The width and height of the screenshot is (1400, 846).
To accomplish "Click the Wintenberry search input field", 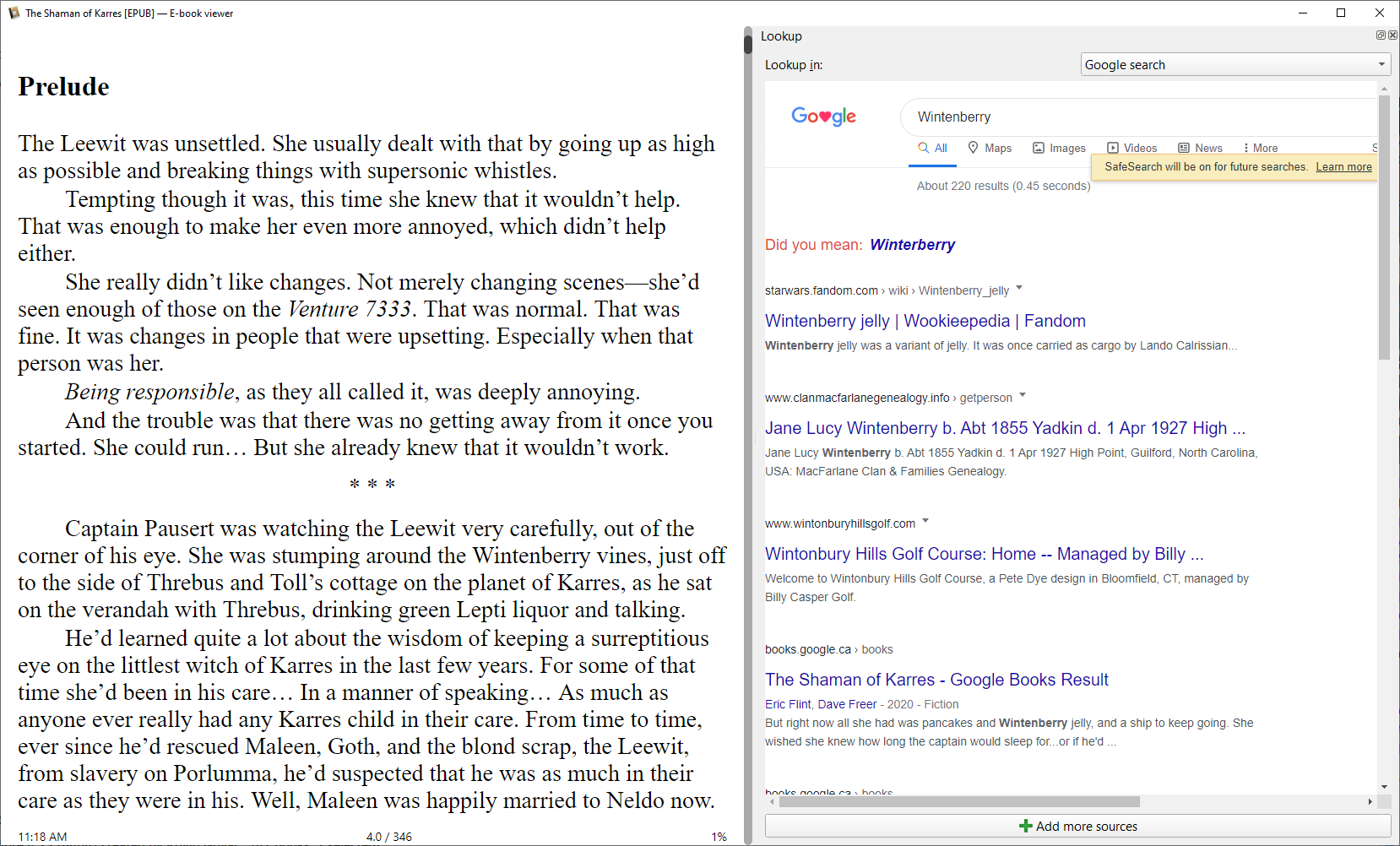I will [1140, 117].
